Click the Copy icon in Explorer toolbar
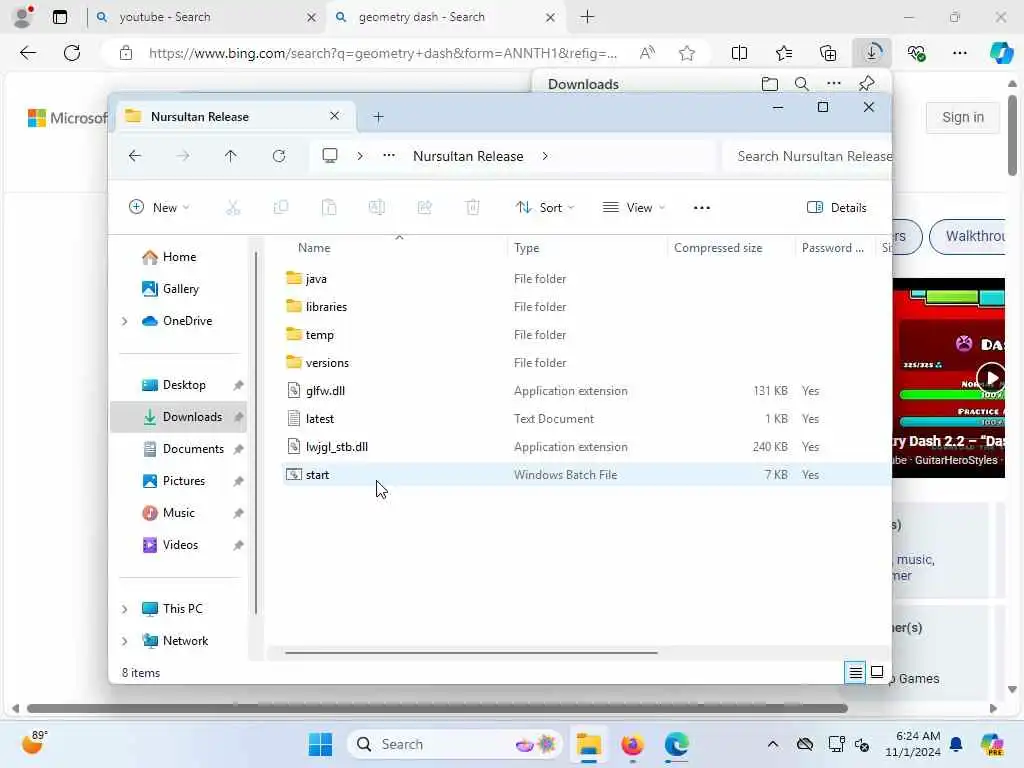The width and height of the screenshot is (1024, 768). coord(281,208)
